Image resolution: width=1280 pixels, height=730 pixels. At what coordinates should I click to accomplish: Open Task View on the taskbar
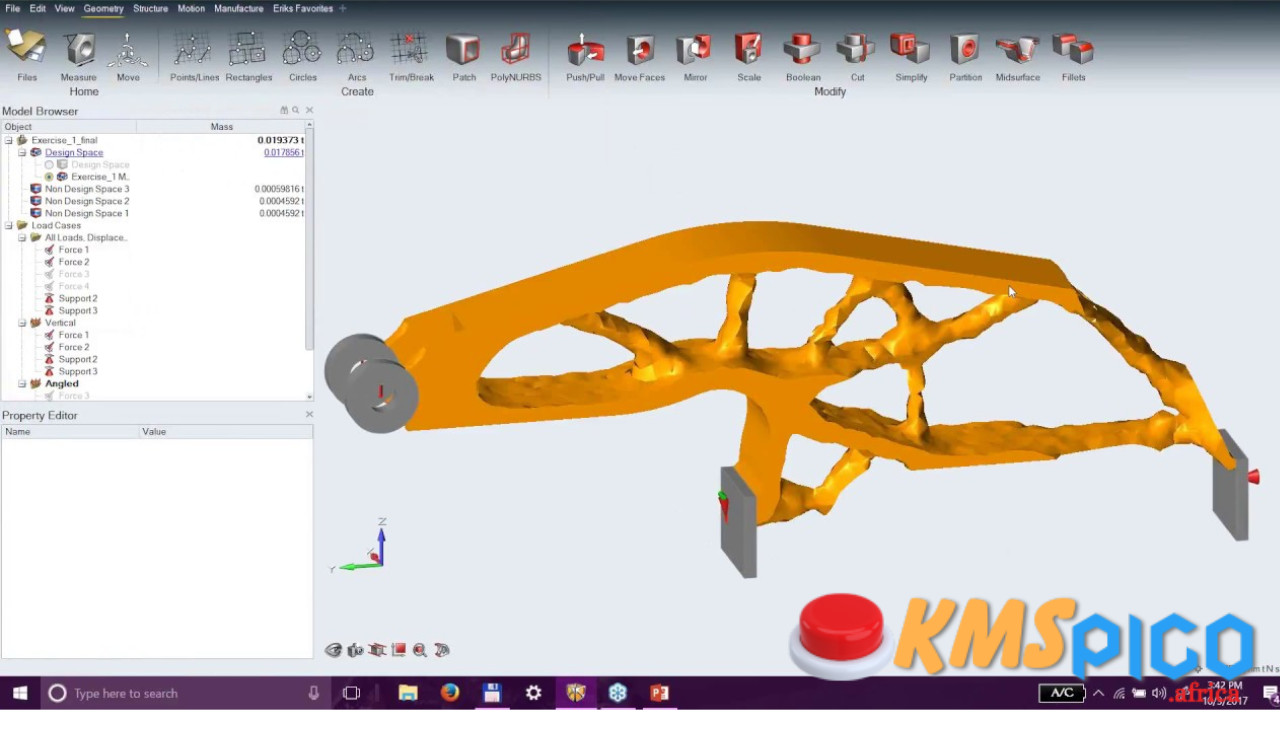351,693
